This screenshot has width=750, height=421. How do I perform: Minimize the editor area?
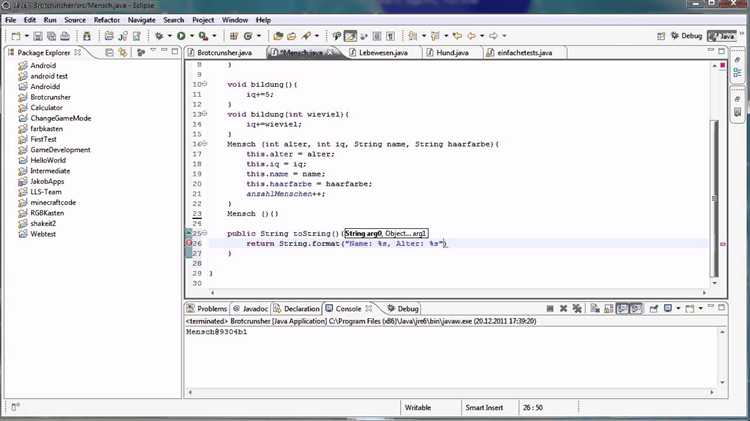tap(711, 50)
